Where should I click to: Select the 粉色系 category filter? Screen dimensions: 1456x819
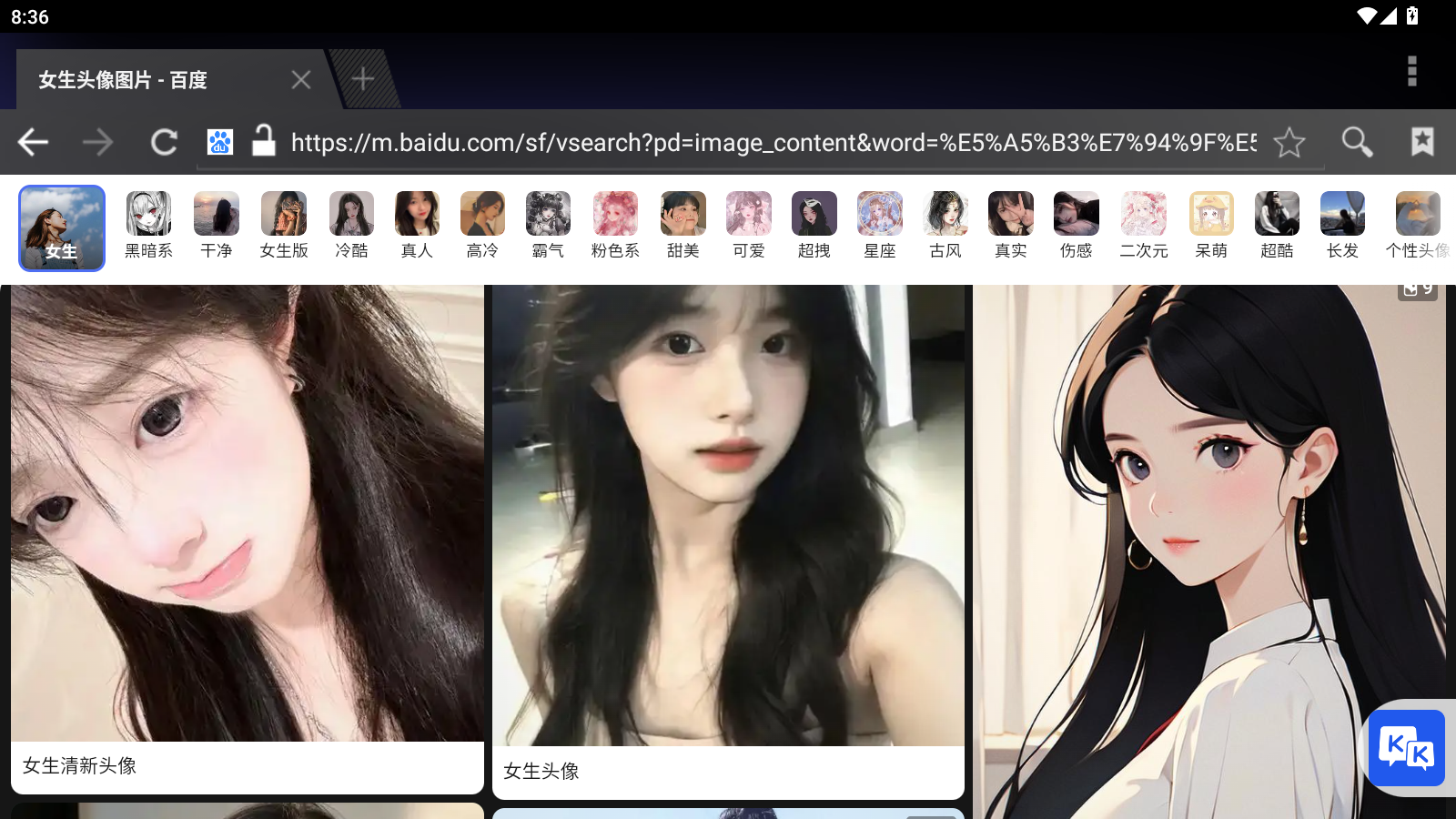[615, 227]
